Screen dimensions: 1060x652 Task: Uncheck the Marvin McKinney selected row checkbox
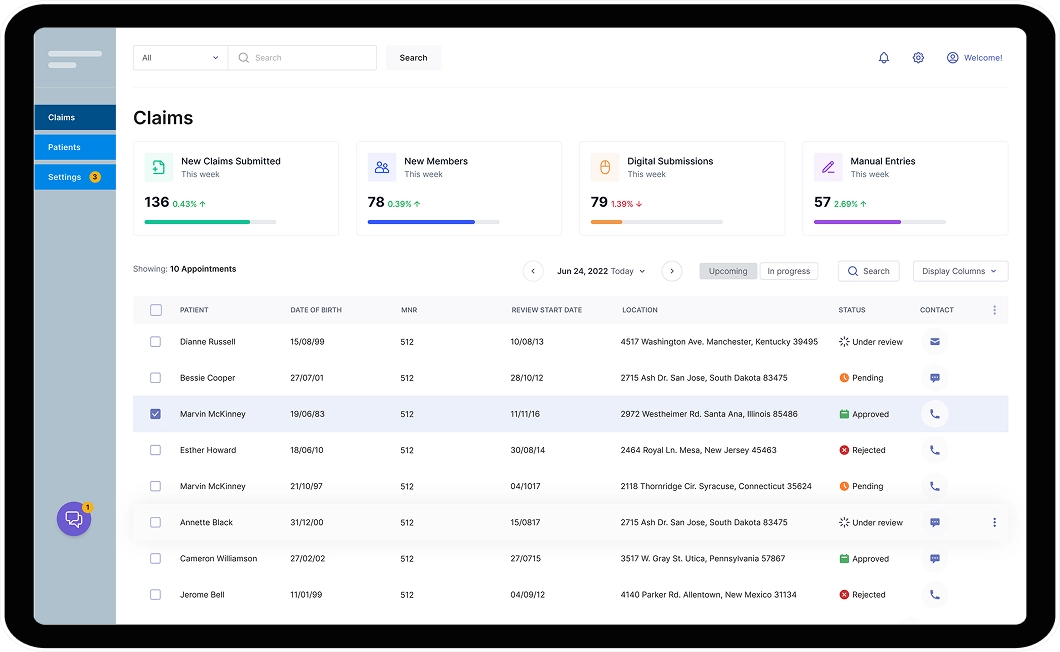[155, 414]
